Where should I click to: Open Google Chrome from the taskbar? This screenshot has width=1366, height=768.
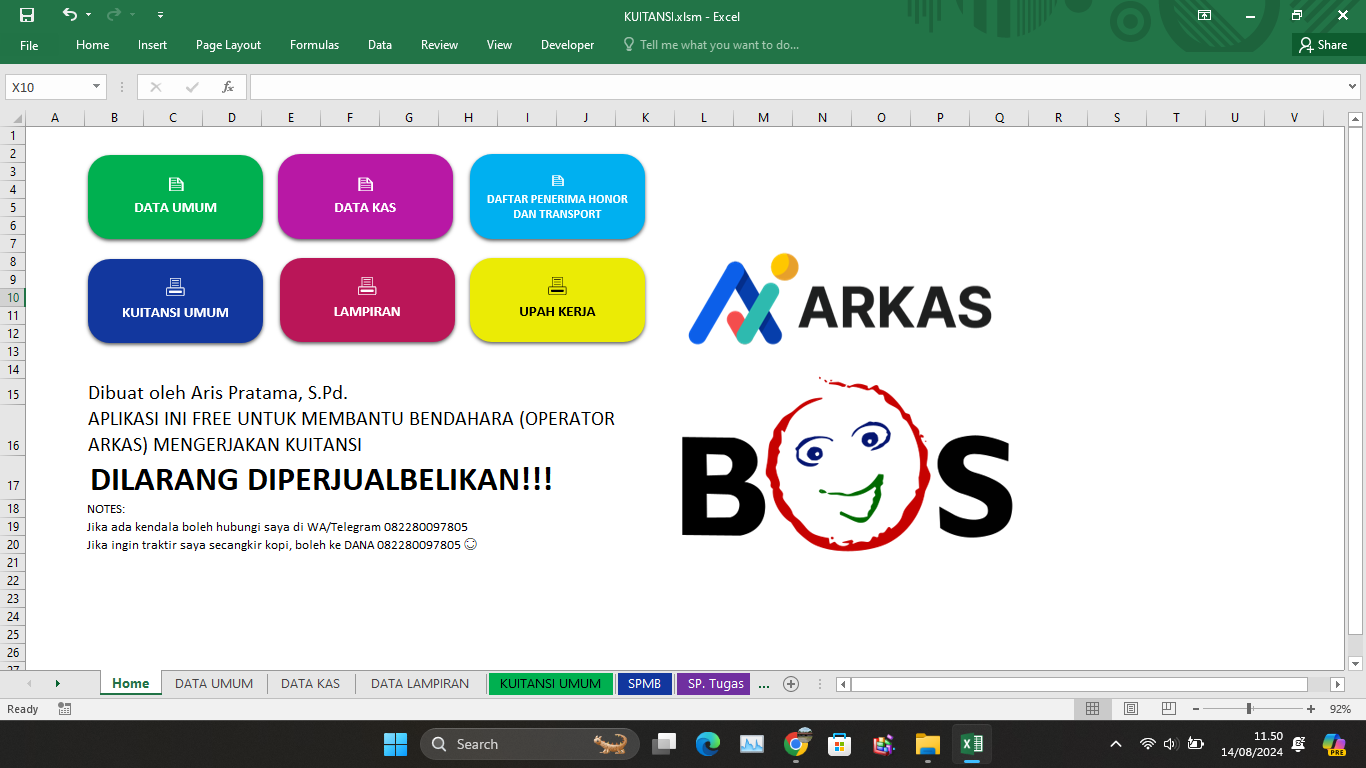[x=796, y=744]
